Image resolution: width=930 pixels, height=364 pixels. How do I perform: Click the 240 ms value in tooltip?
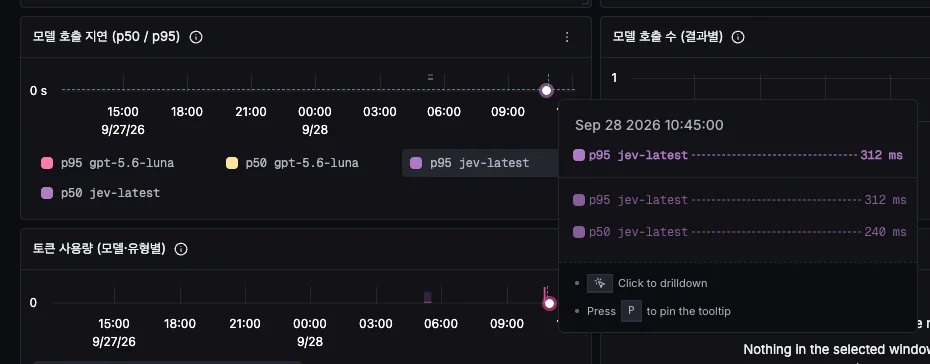[x=885, y=232]
